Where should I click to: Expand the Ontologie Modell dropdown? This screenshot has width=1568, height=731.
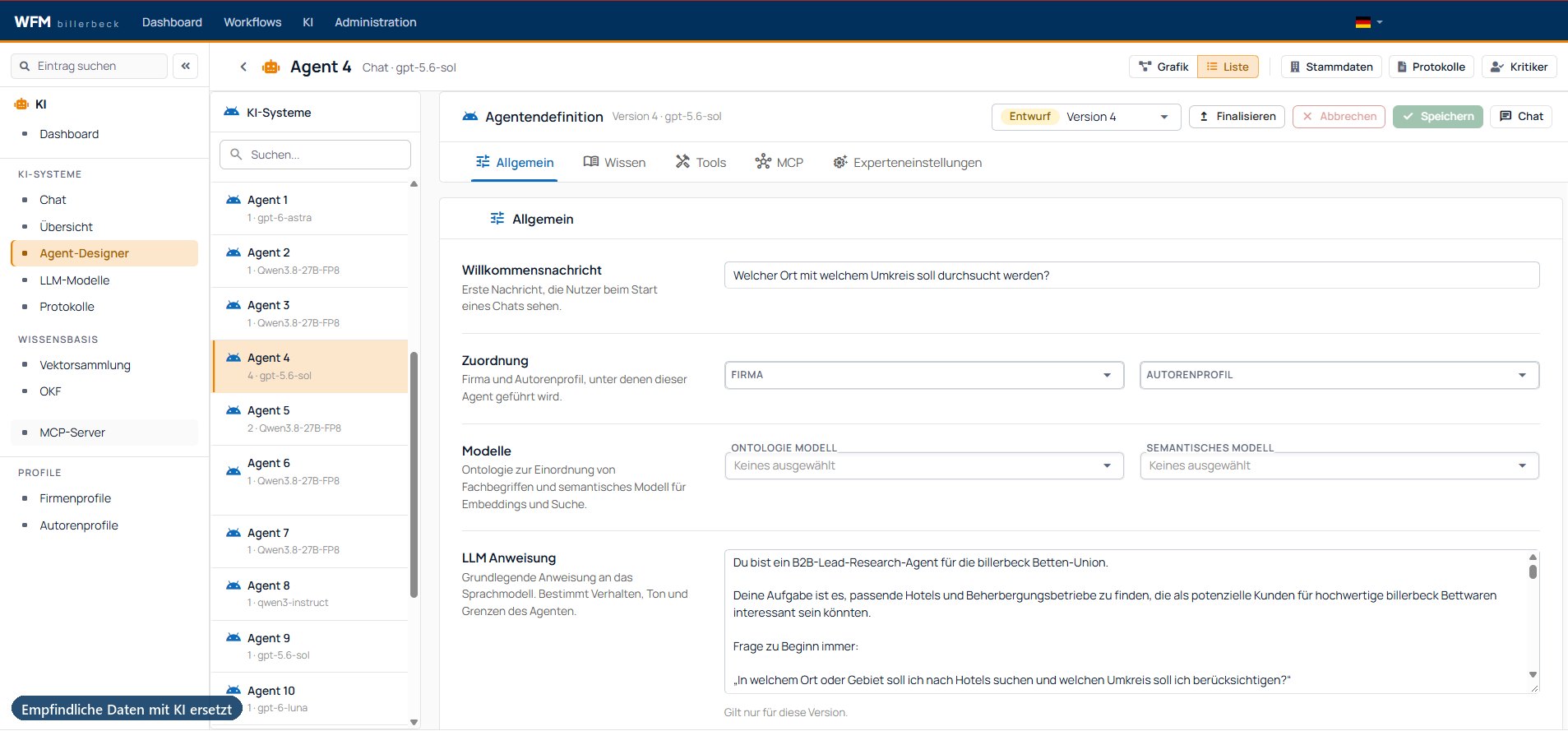tap(923, 465)
